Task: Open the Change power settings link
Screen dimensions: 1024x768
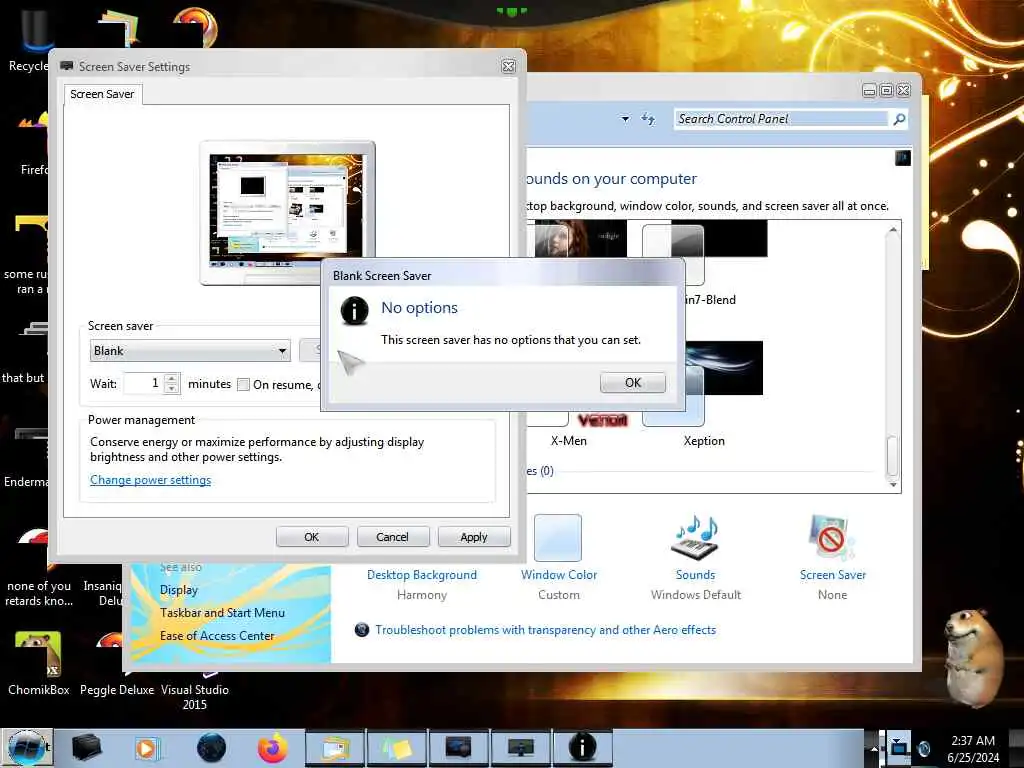Action: (x=150, y=480)
